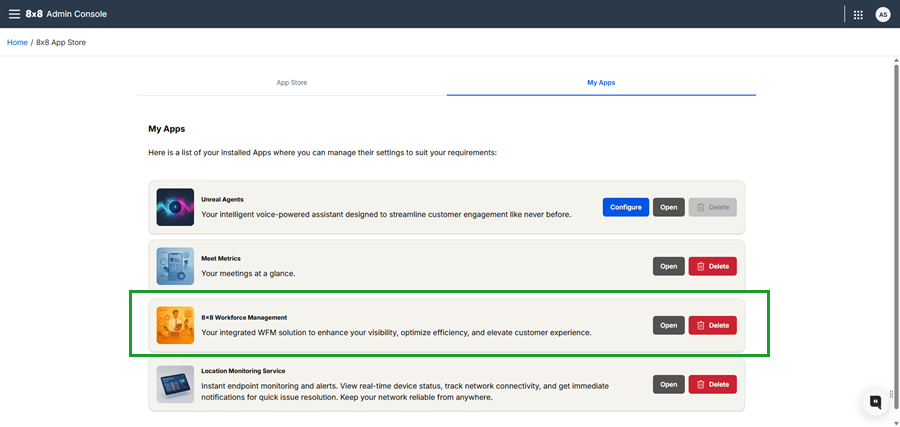
Task: Go to the Home breadcrumb link
Action: tap(17, 42)
